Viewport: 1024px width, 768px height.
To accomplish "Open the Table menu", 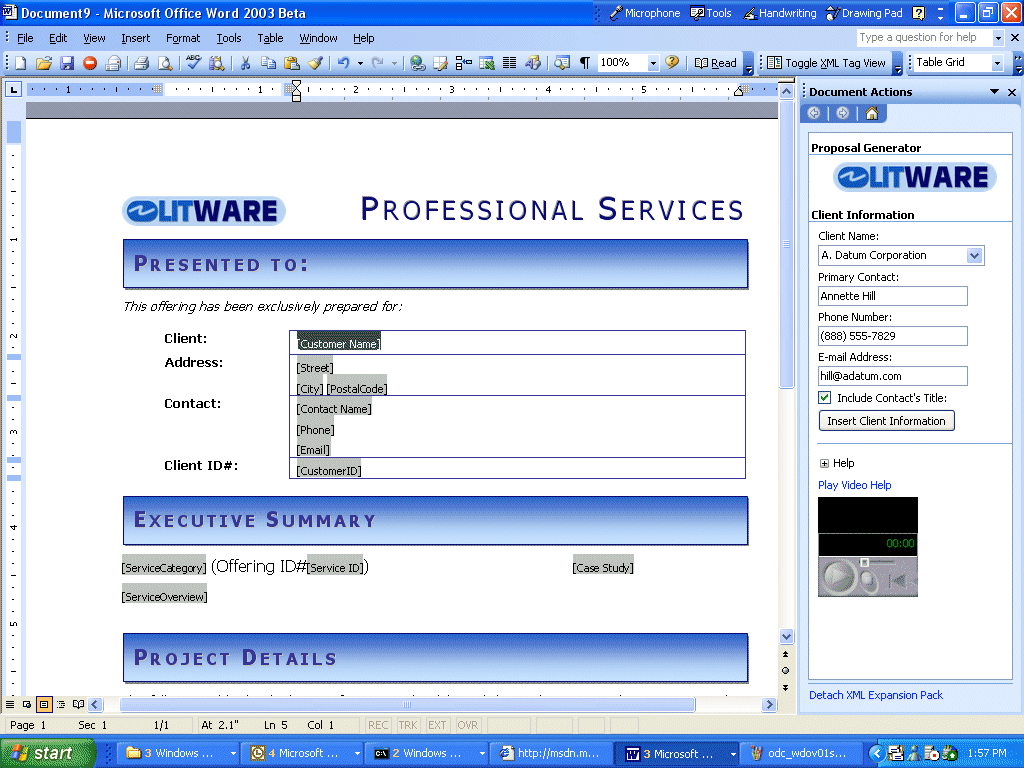I will (270, 39).
